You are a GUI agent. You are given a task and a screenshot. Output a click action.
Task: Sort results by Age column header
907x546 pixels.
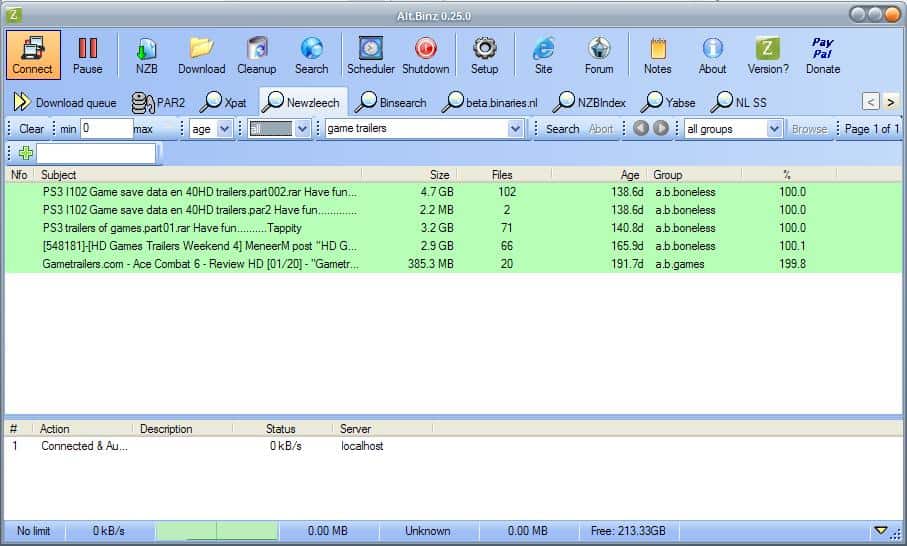[x=599, y=174]
